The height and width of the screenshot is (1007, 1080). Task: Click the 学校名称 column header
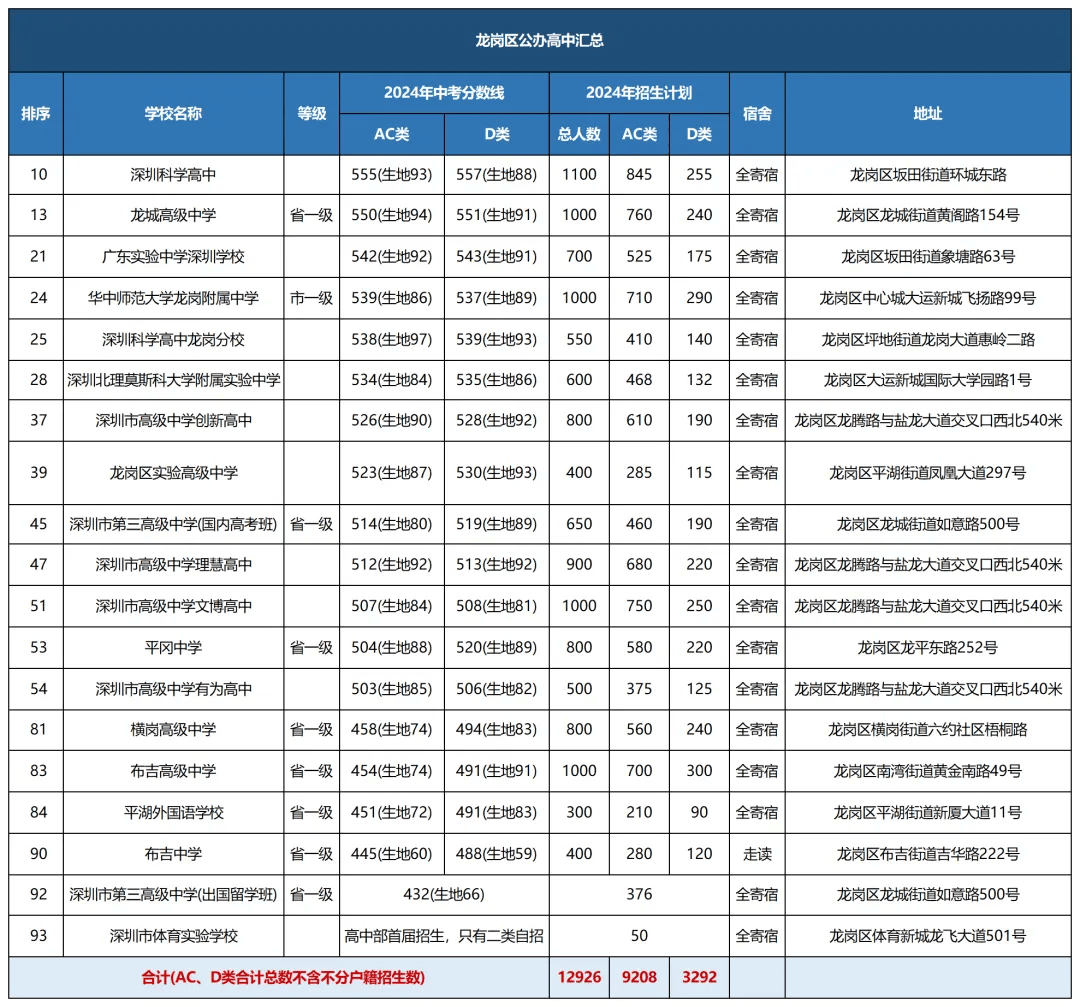[173, 114]
